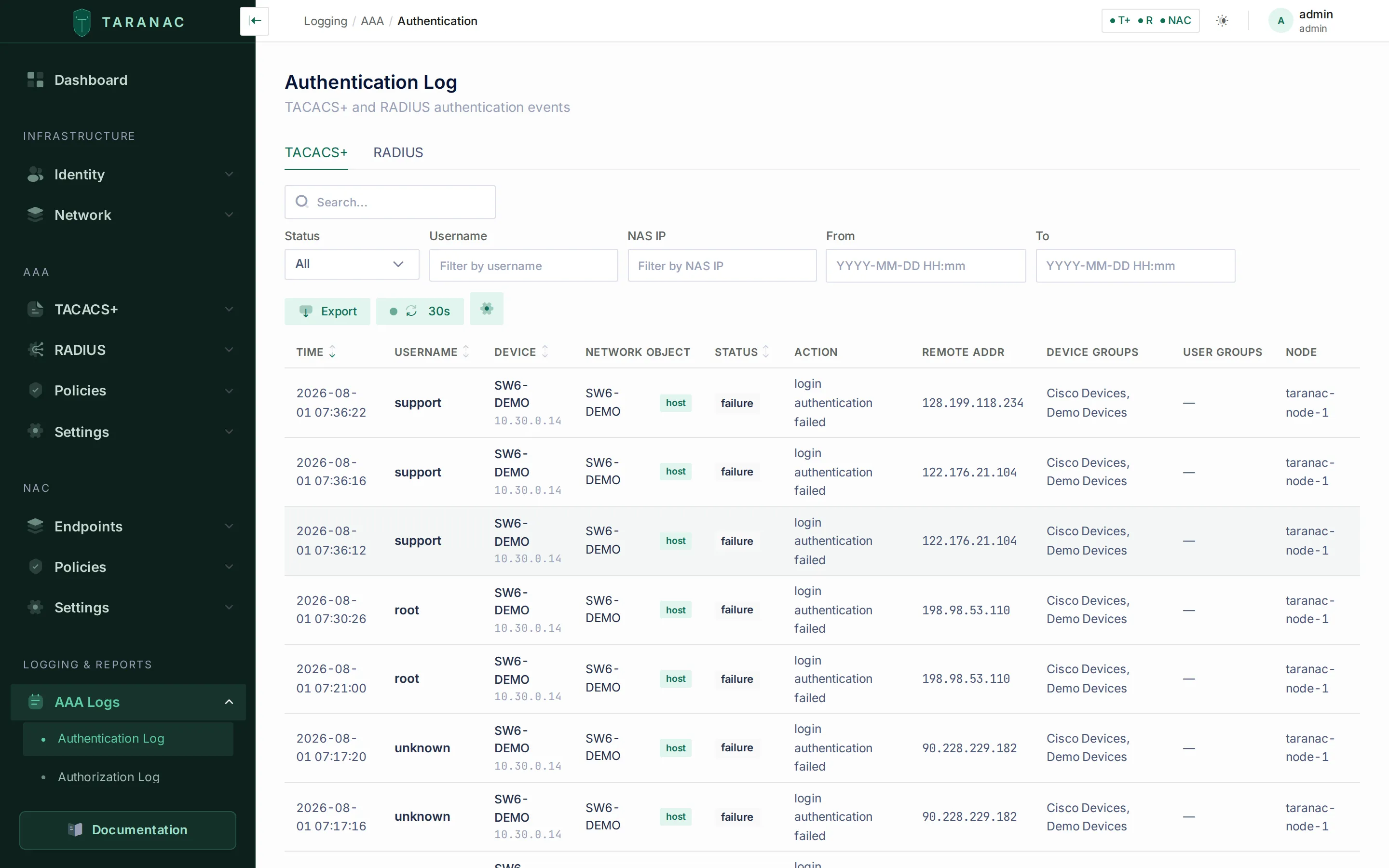Switch to the RADIUS tab

click(x=398, y=152)
